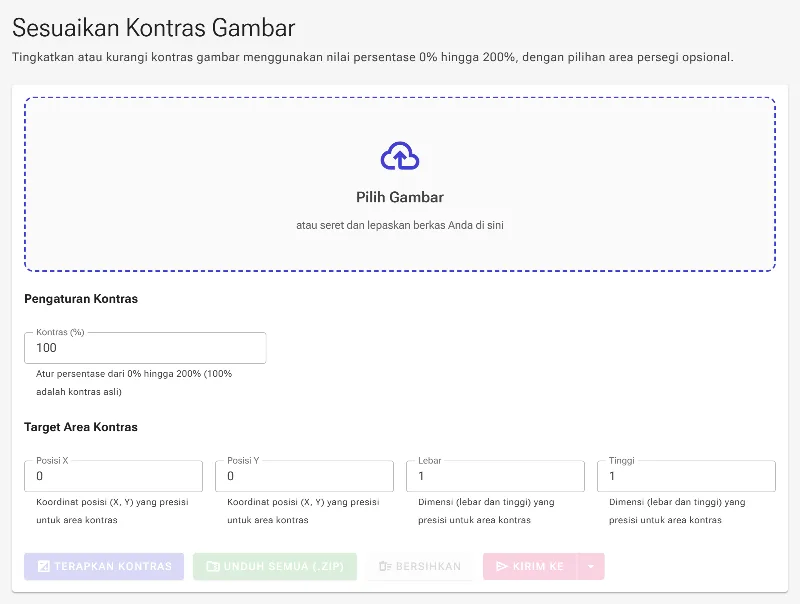Click the Pengaturan Kontras section title
The height and width of the screenshot is (604, 800).
81,298
